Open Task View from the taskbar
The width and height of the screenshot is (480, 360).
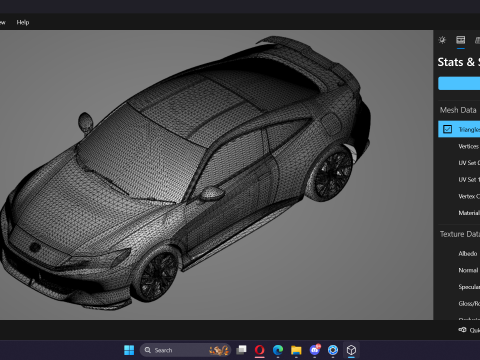(241, 350)
